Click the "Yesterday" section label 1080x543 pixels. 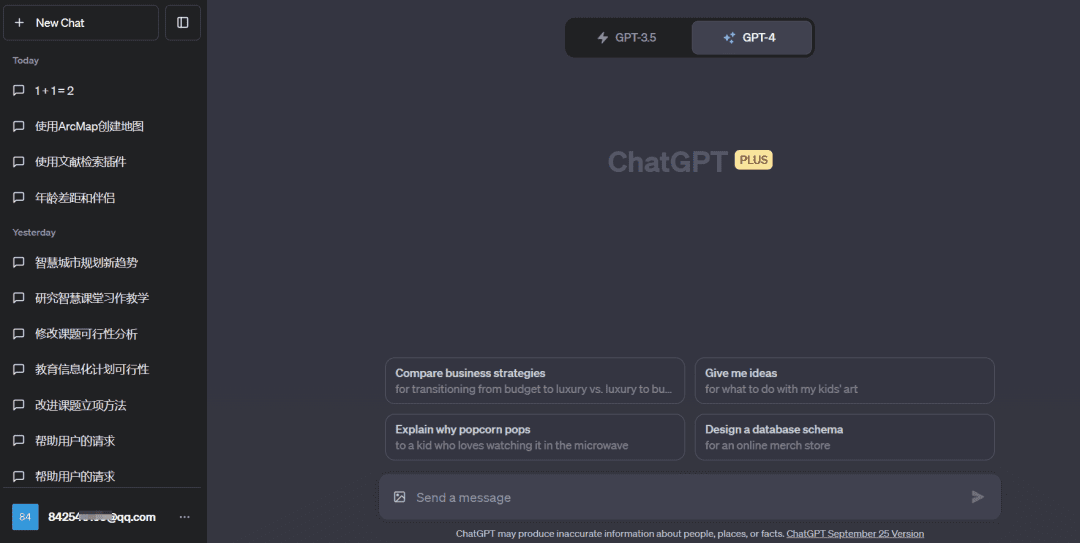34,232
